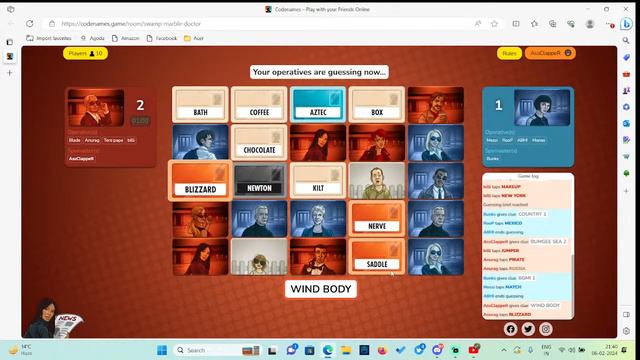The image size is (640, 360).
Task: Open the Ajoda bookmark
Action: 93,38
